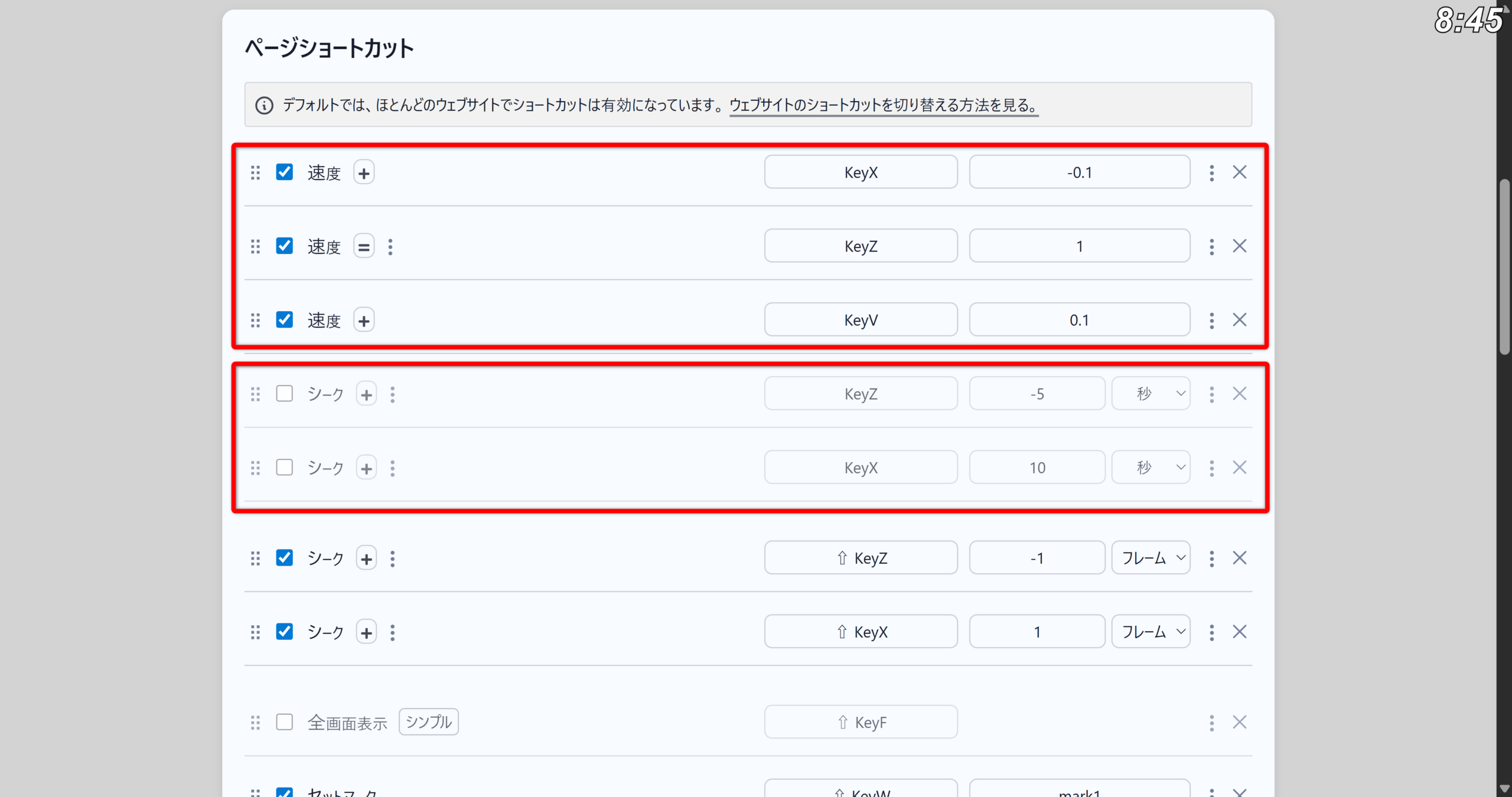Click the equals icon beside speed KeyZ
1512x797 pixels.
pyautogui.click(x=364, y=247)
